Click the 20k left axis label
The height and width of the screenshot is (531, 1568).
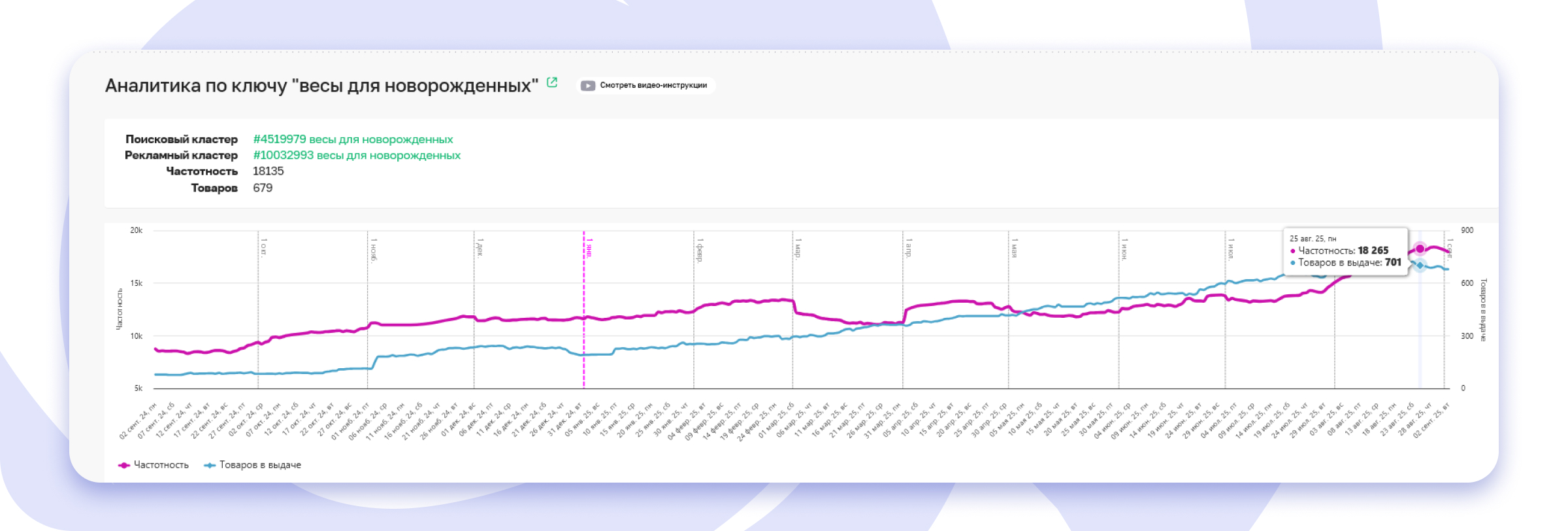point(136,230)
